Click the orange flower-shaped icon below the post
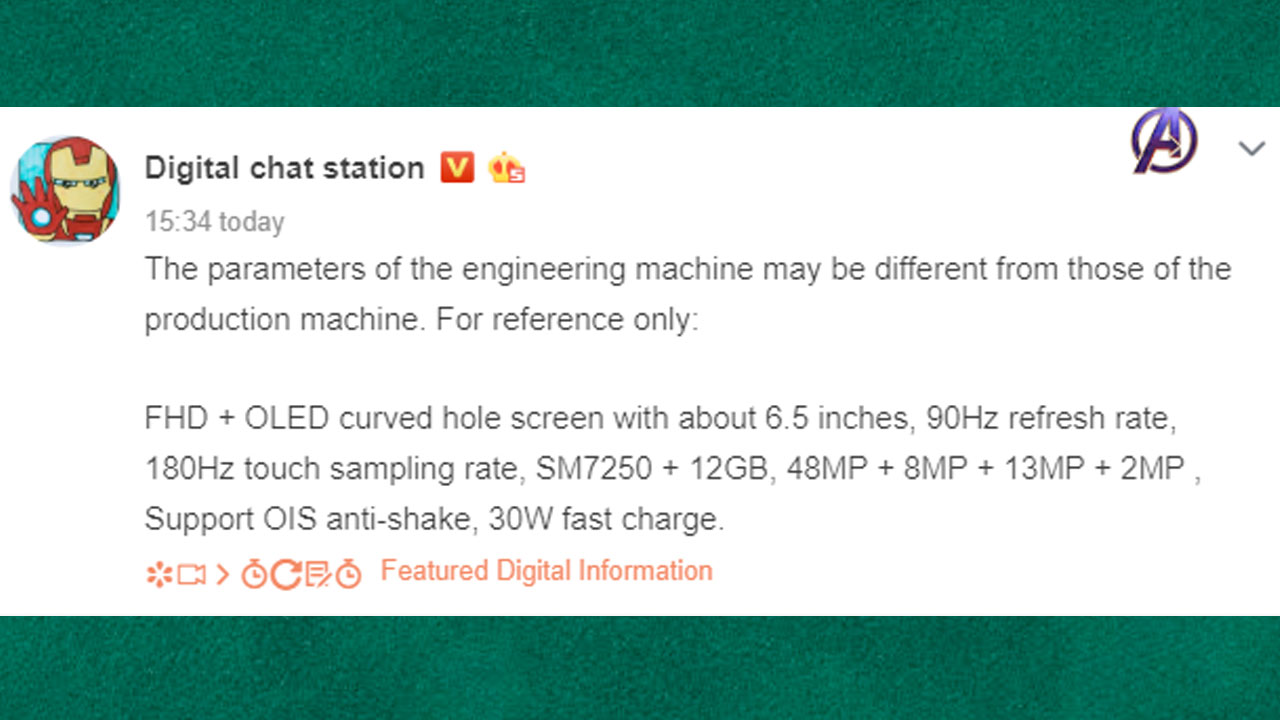The height and width of the screenshot is (720, 1280). point(159,574)
